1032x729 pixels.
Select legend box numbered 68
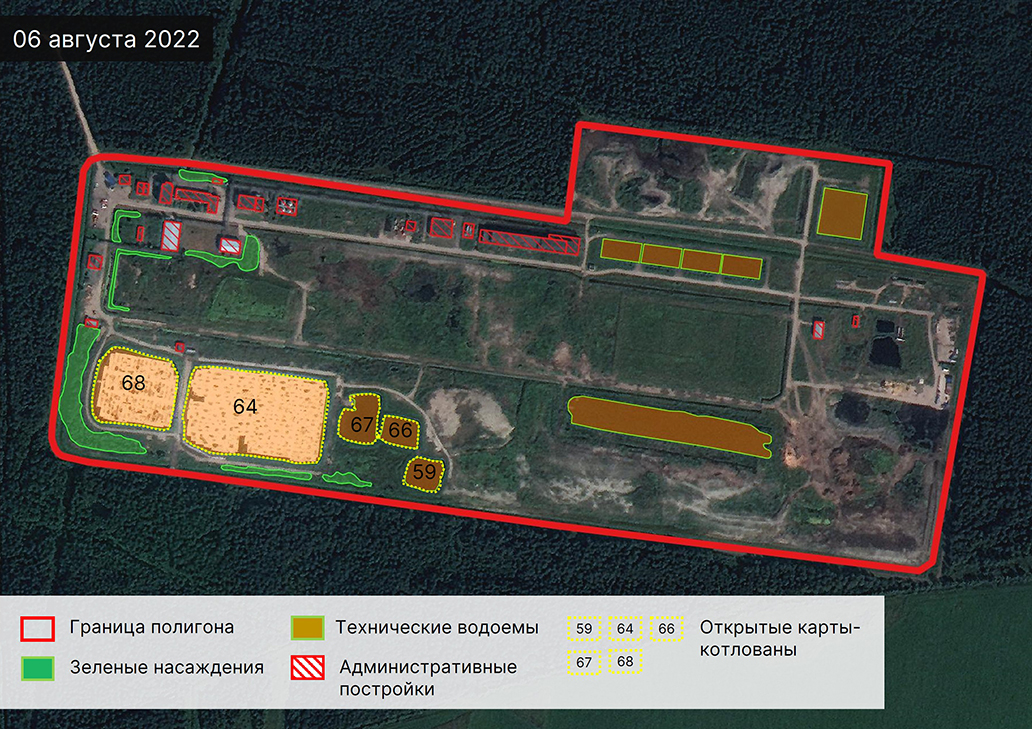625,662
